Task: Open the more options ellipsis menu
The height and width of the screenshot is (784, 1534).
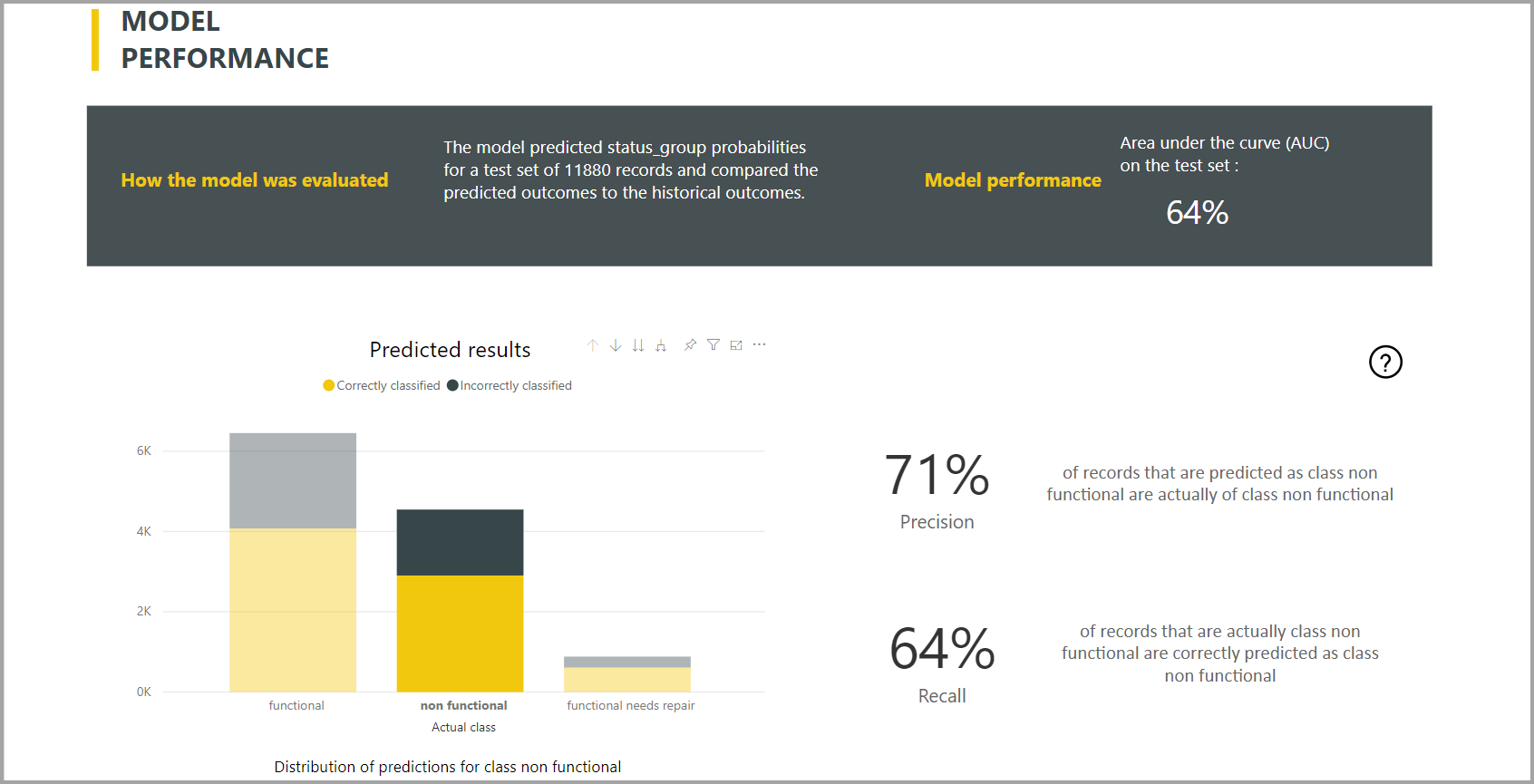Action: point(760,344)
